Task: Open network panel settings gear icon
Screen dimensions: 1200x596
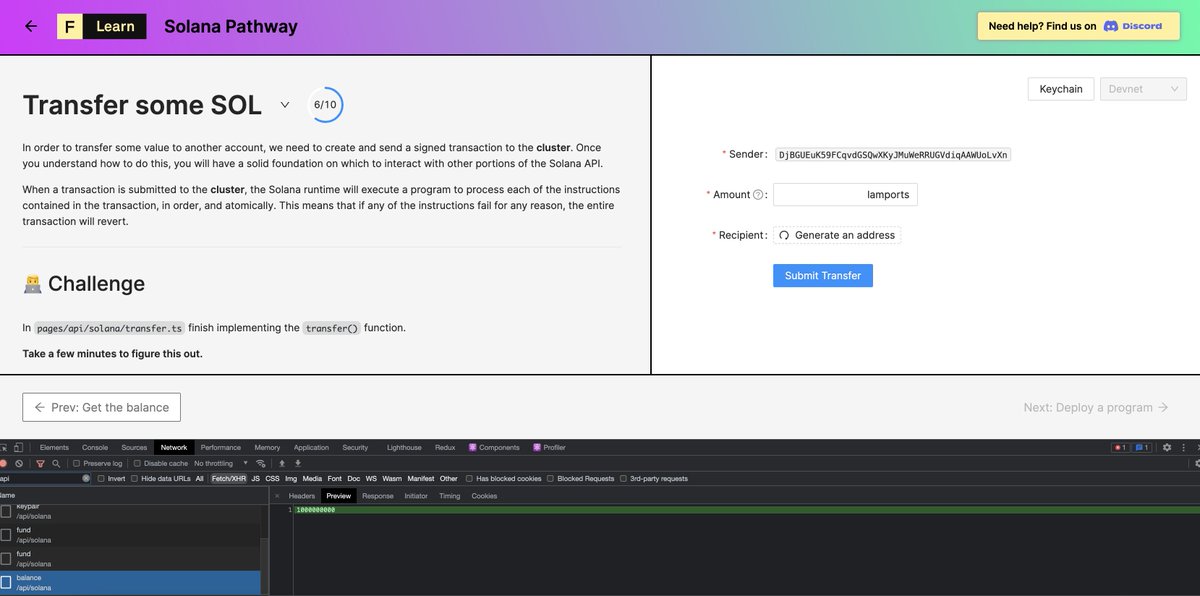Action: (x=1196, y=463)
